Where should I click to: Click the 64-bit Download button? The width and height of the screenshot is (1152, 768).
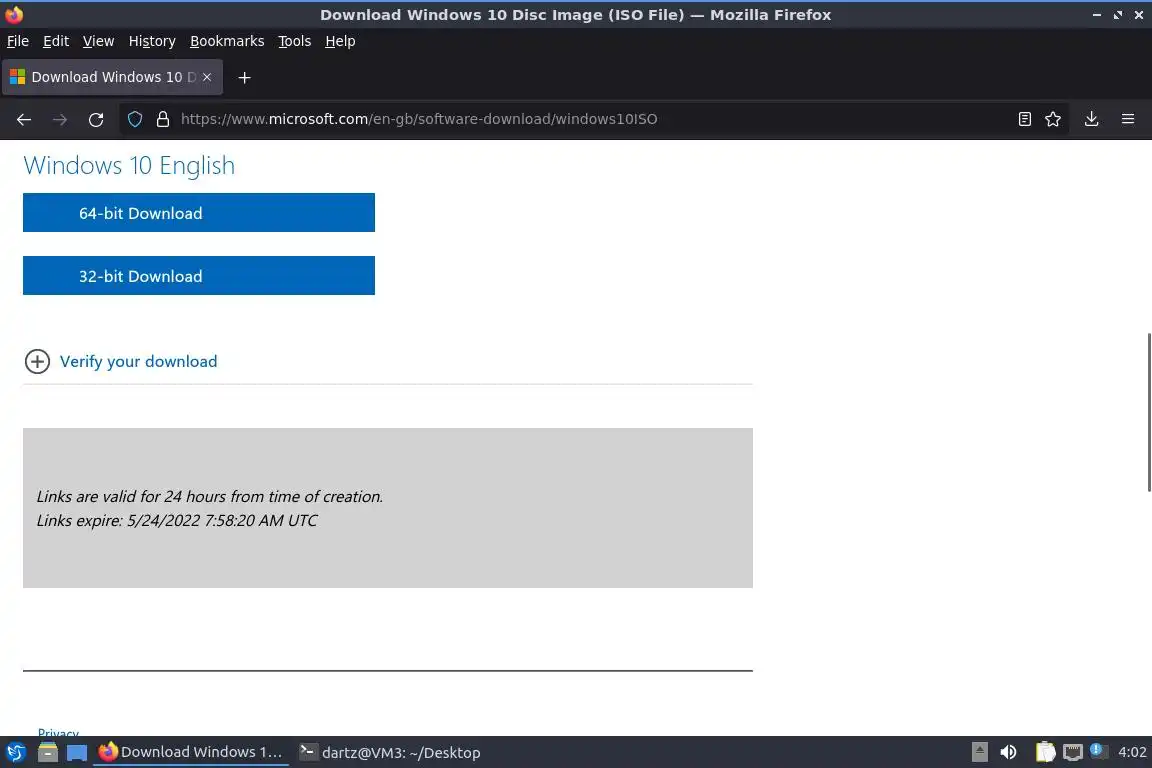[x=198, y=212]
